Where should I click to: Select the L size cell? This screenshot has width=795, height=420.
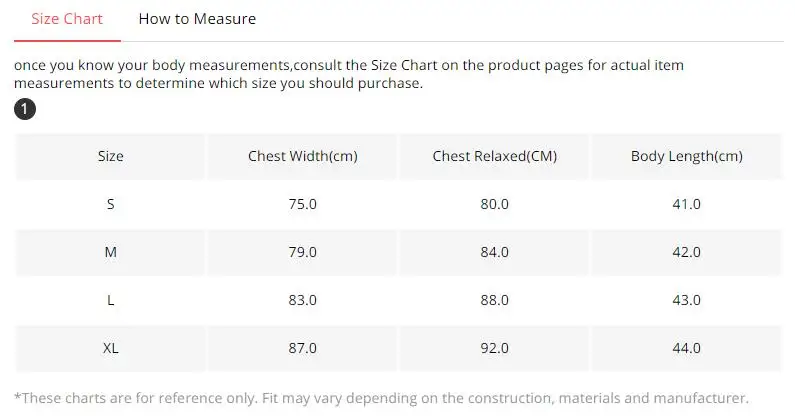click(110, 300)
